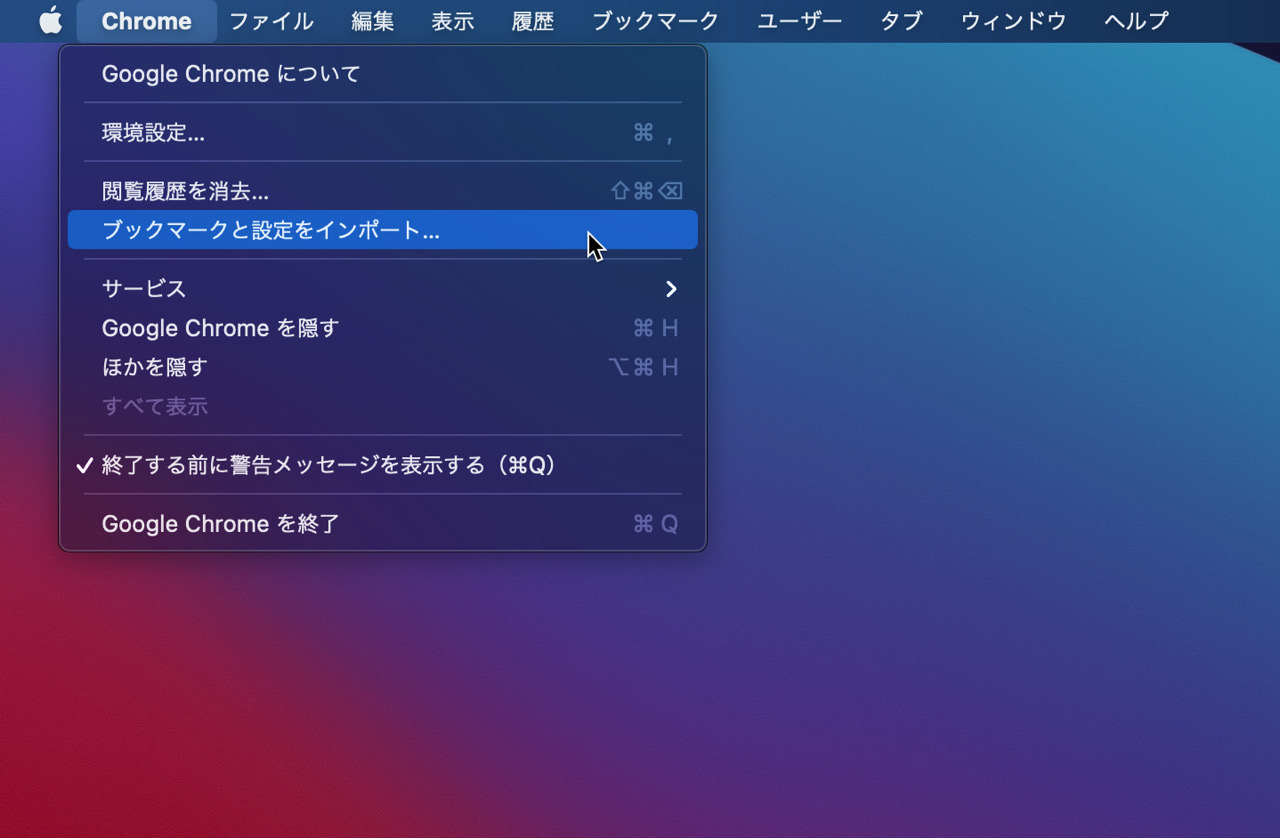Screen dimensions: 1280x838
Task: Toggle 終了する前に警告メッセージを表示する option
Action: point(382,465)
